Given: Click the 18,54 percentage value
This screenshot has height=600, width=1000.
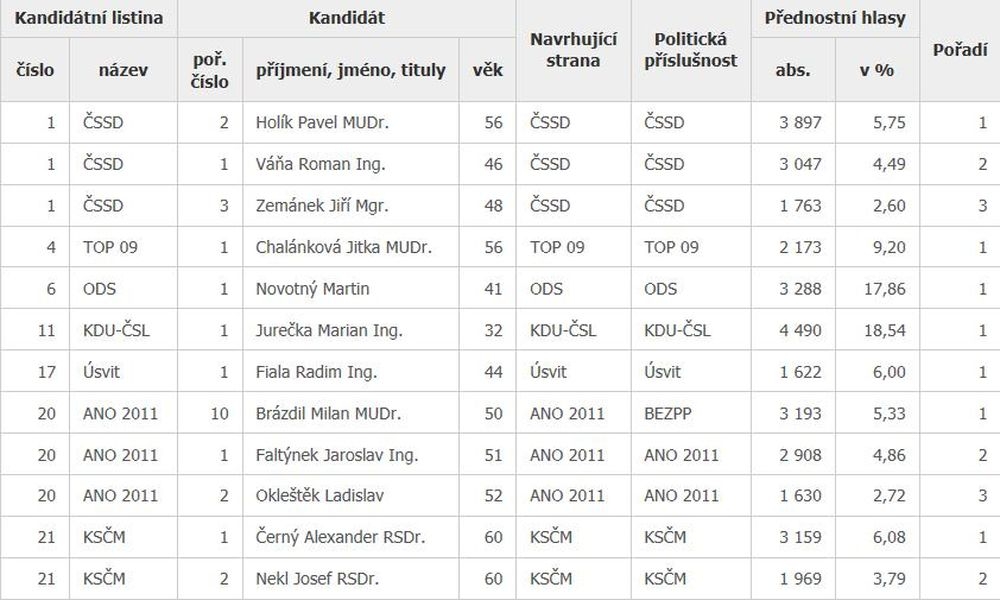Looking at the screenshot, I should (877, 330).
